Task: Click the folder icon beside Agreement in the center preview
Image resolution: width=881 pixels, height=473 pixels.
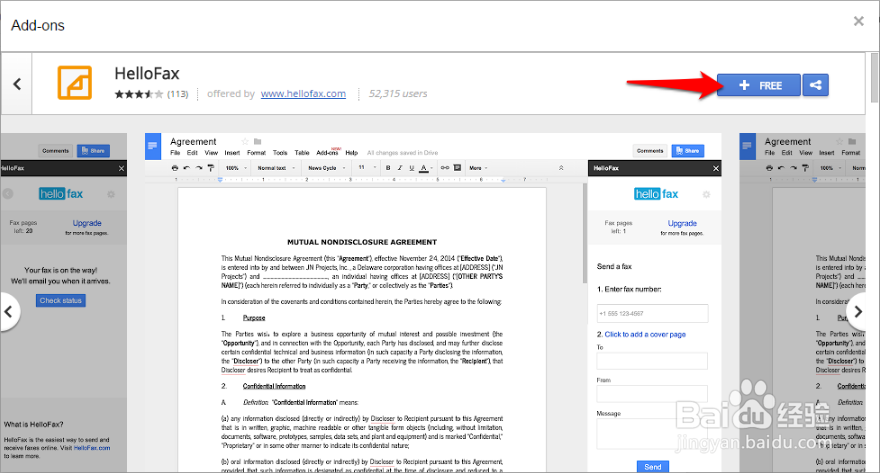Action: (x=257, y=142)
